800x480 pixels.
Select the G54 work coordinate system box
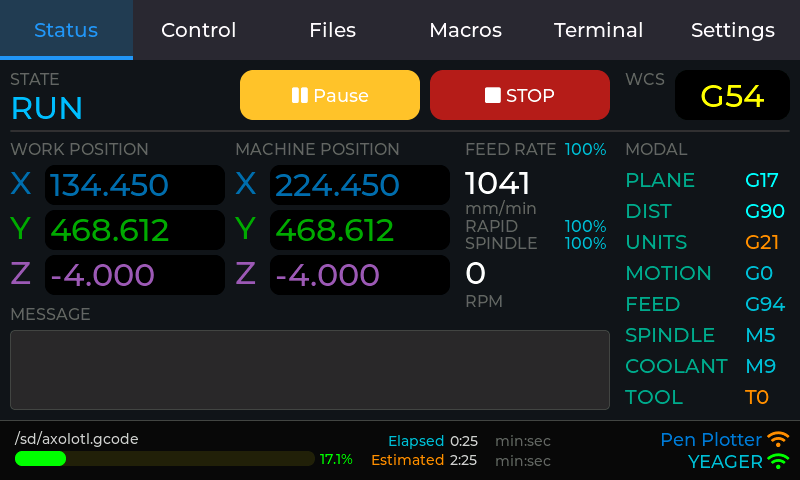(x=732, y=95)
